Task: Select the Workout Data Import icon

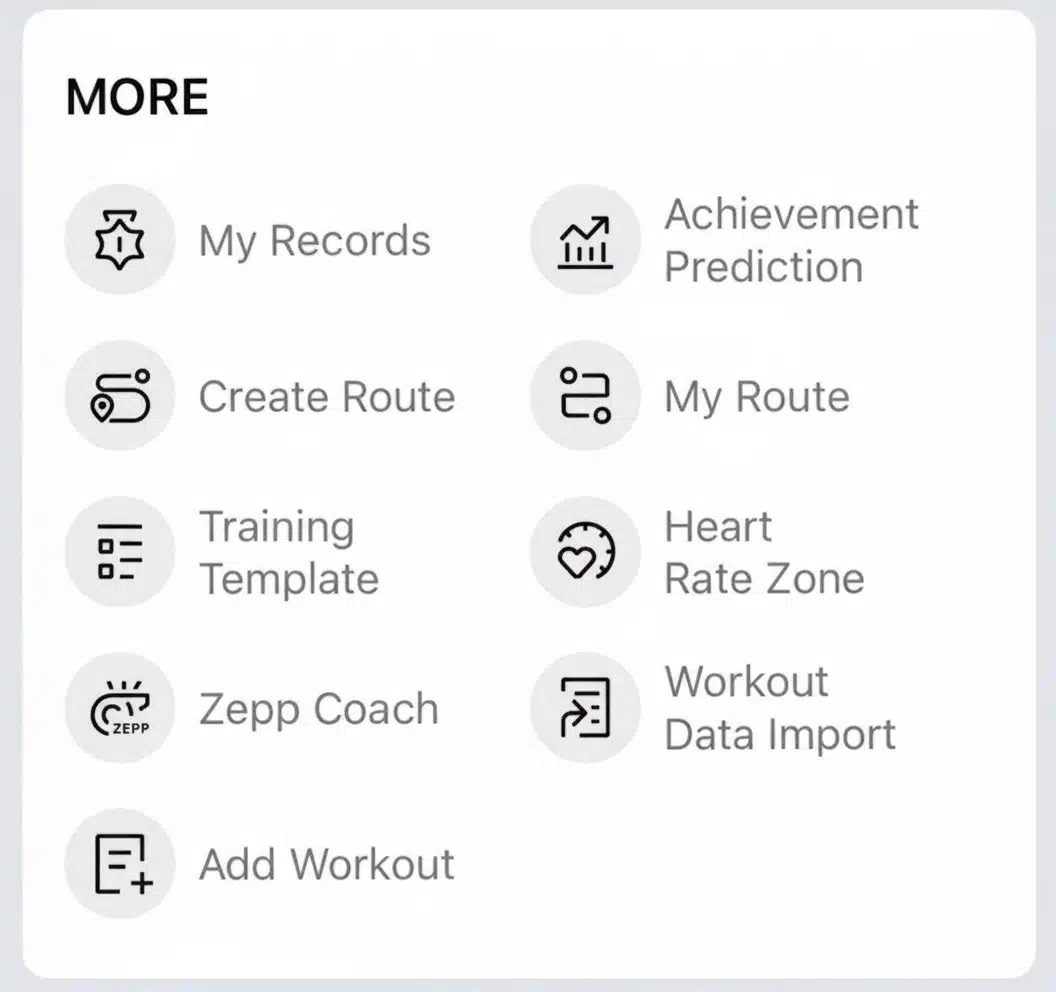Action: [585, 707]
